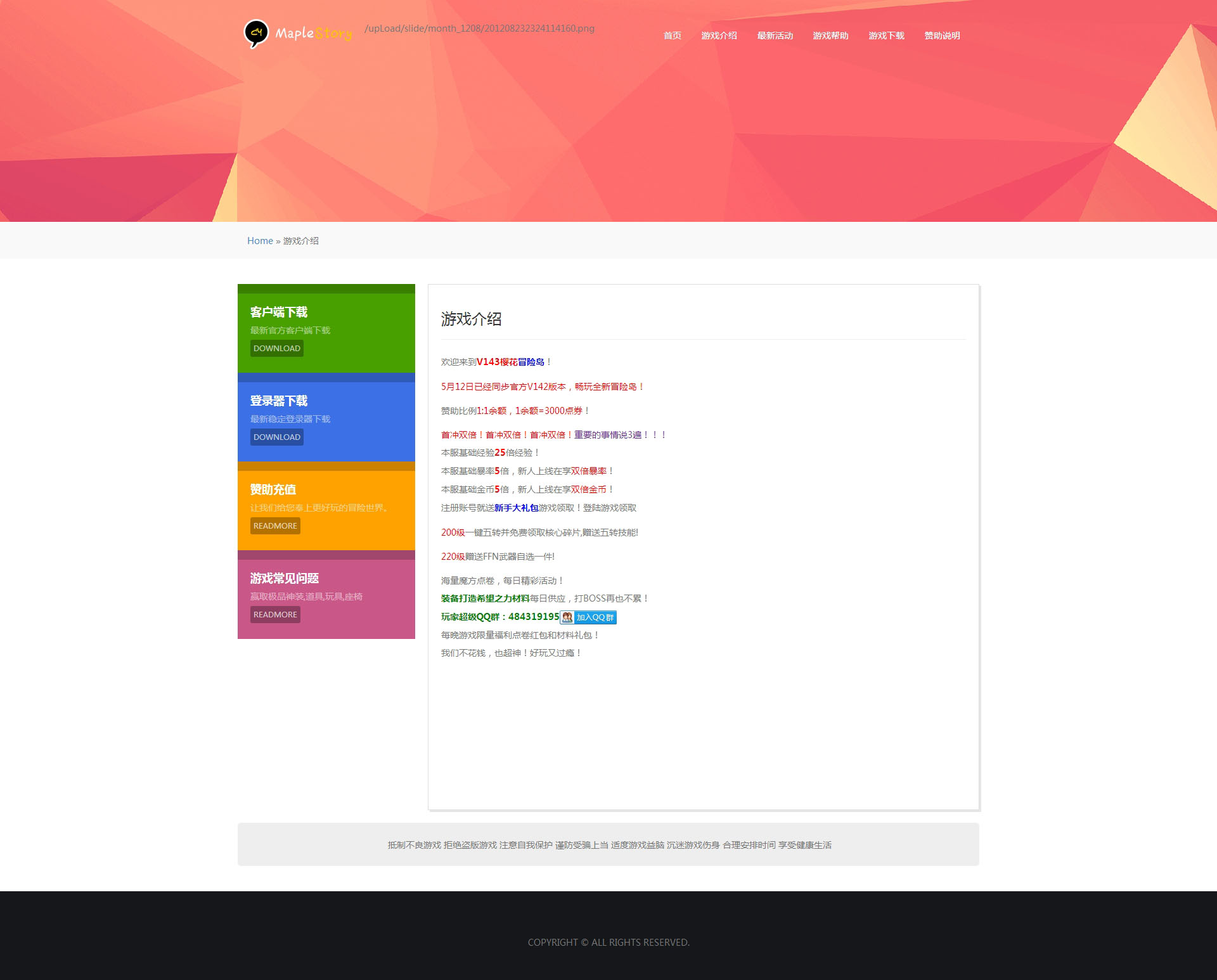1217x980 pixels.
Task: Click the 游戏常见问题 card heading
Action: [x=285, y=578]
